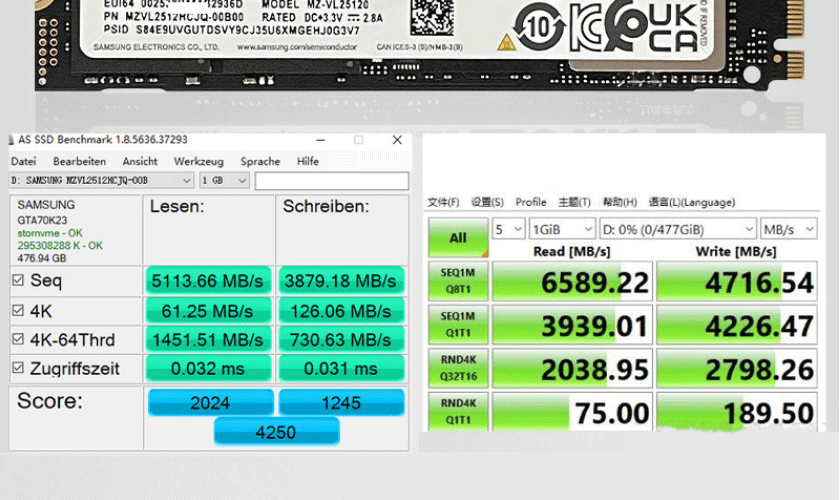Click the 4K read value 61.25 MB/s
Screen dimensions: 840x500
208,311
